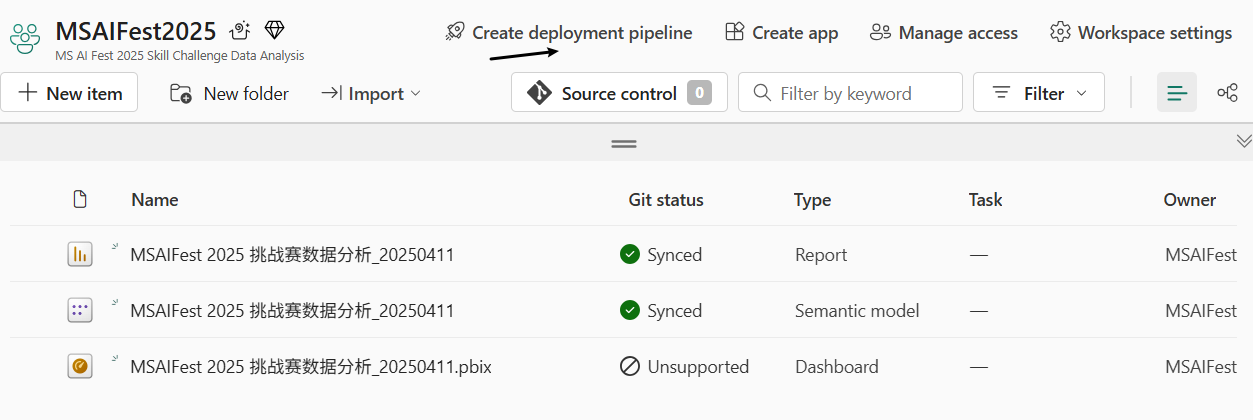
Task: Click Create app button
Action: pyautogui.click(x=782, y=33)
